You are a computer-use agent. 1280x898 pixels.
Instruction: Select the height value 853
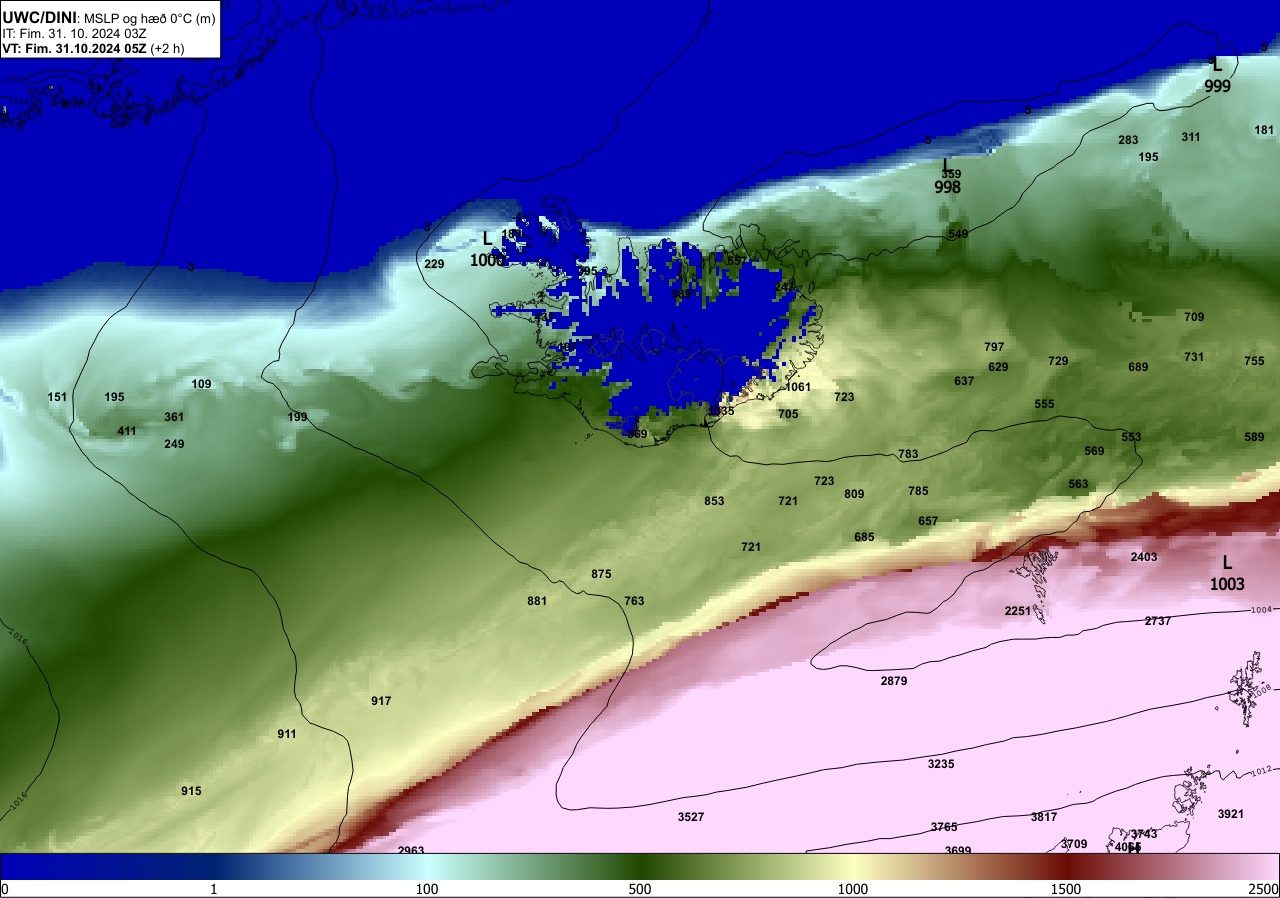click(714, 501)
